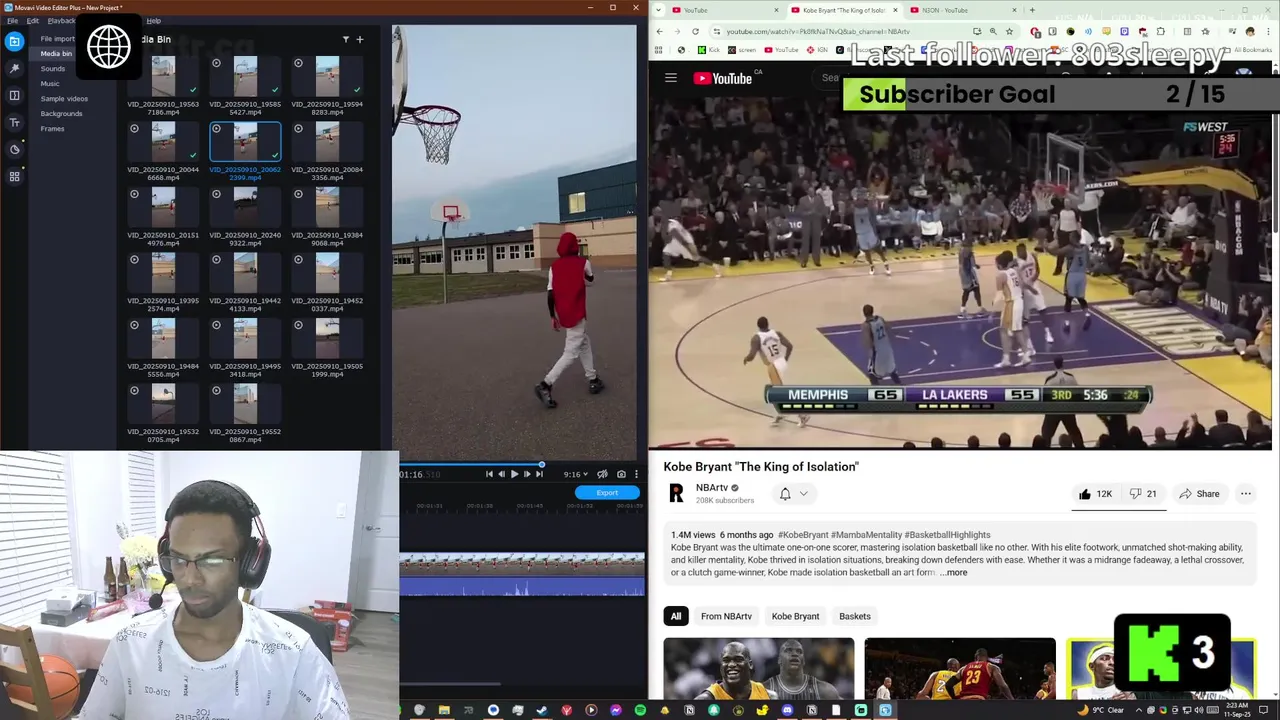Click the preview circle on VID_20250910_194424133.mp4
Screen dimensions: 1280x720
point(216,260)
